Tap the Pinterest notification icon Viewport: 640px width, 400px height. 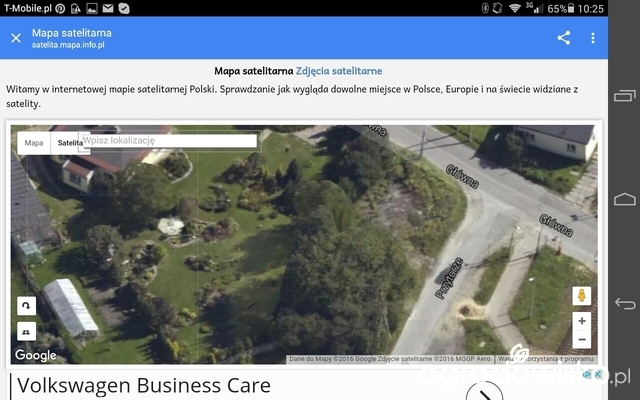pyautogui.click(x=60, y=9)
